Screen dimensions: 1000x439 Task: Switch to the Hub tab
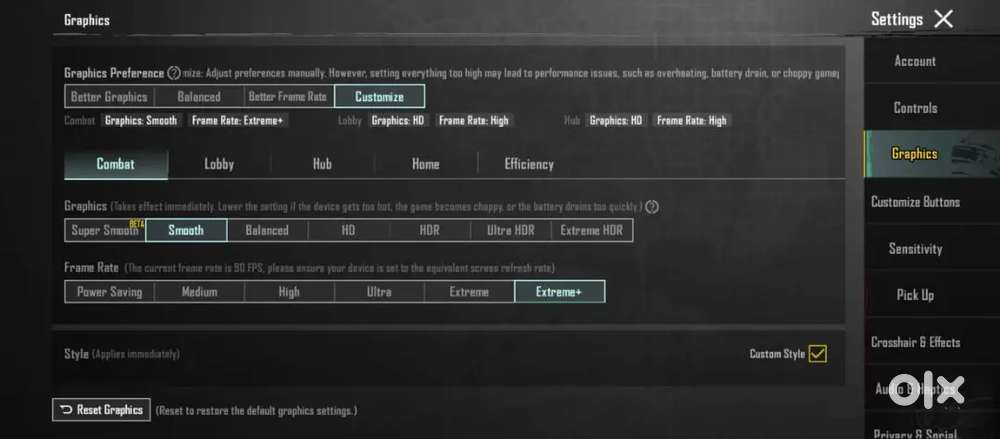tap(322, 164)
